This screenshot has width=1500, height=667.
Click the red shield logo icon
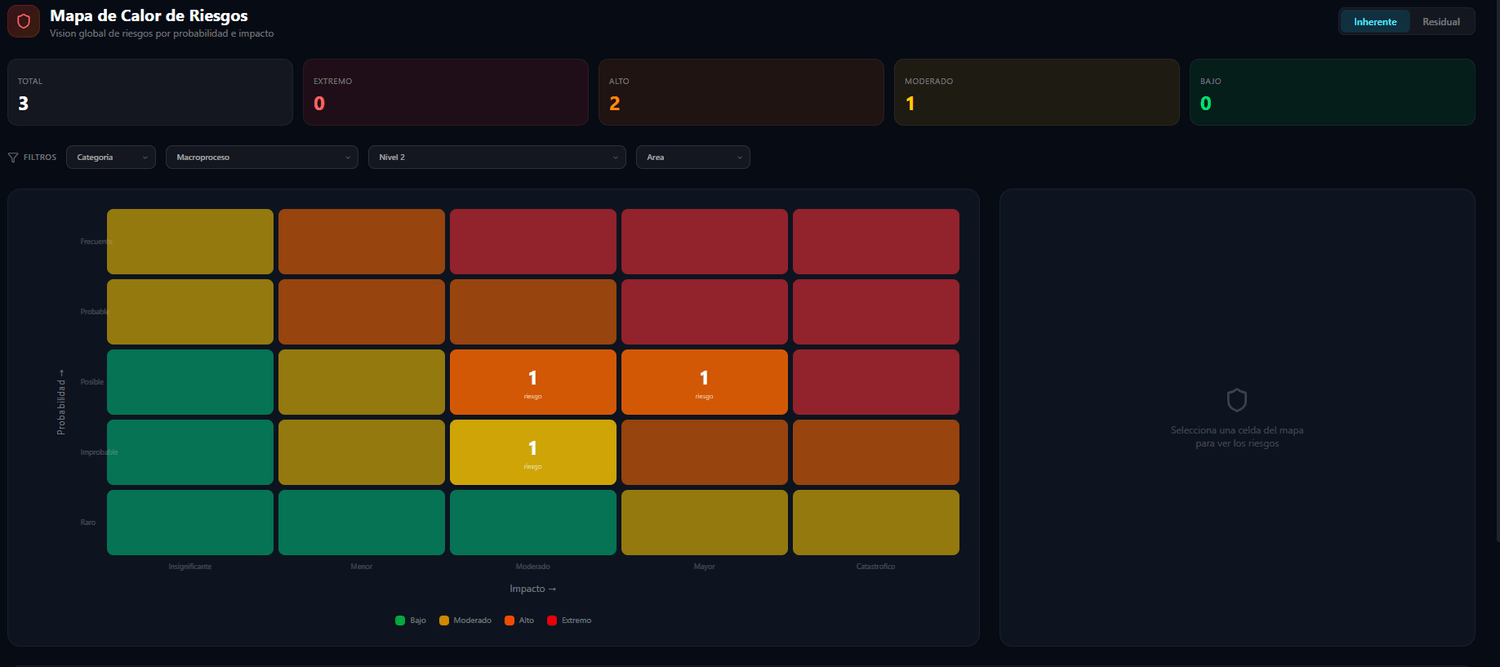[x=23, y=21]
